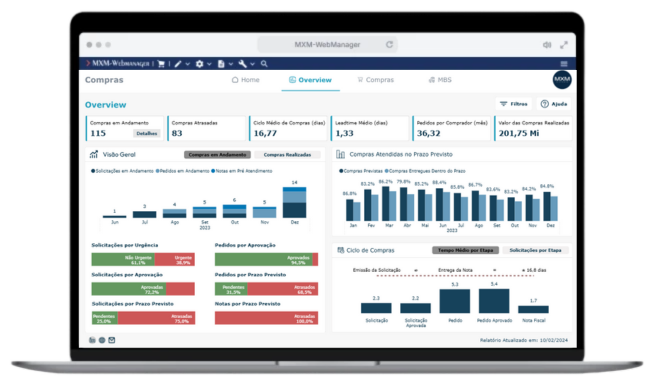Click Pendentes segment in Solicitações por Prazo Previsto
Viewport: 652px width, 378px height.
[105, 318]
